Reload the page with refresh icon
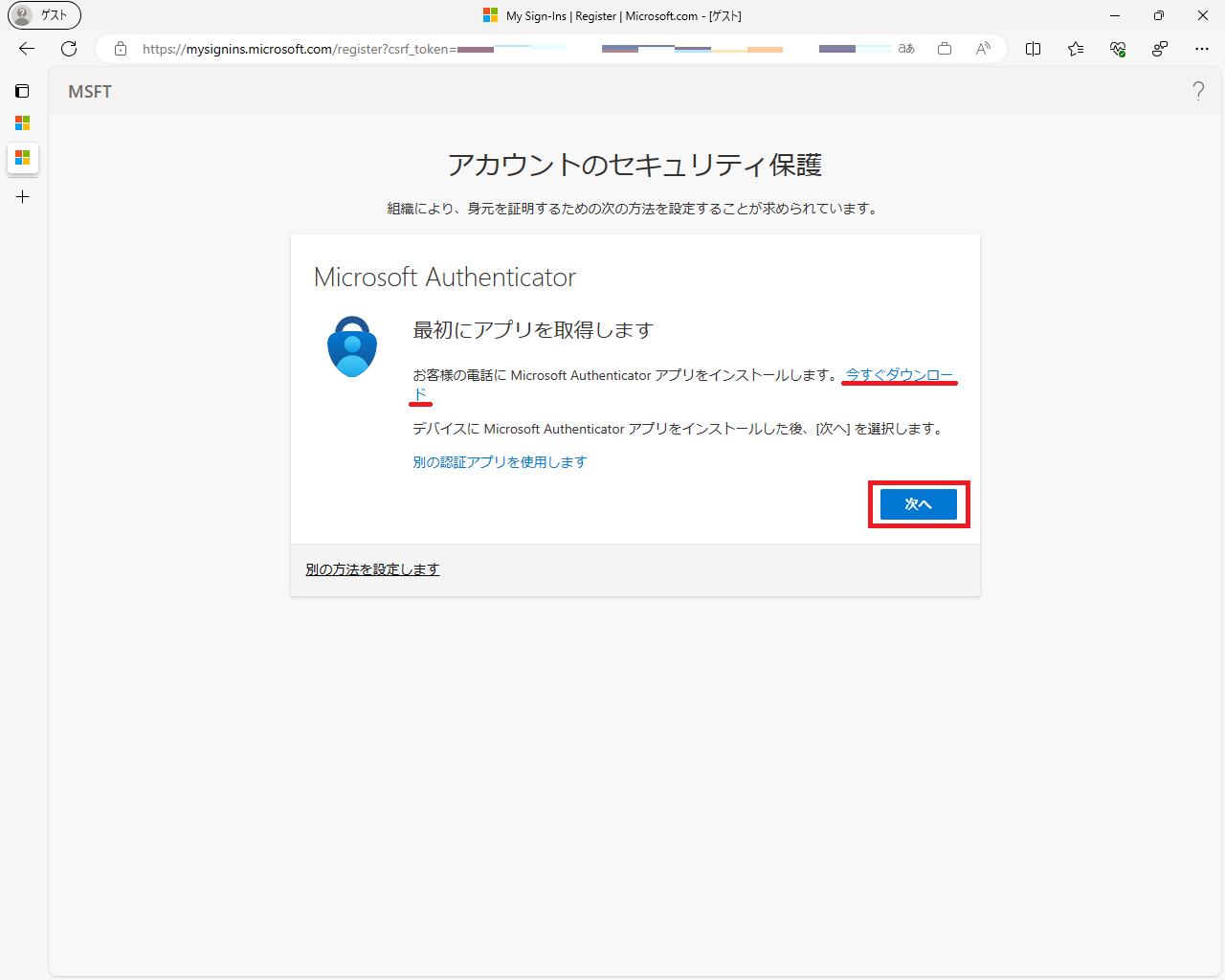The height and width of the screenshot is (980, 1225). coord(69,49)
